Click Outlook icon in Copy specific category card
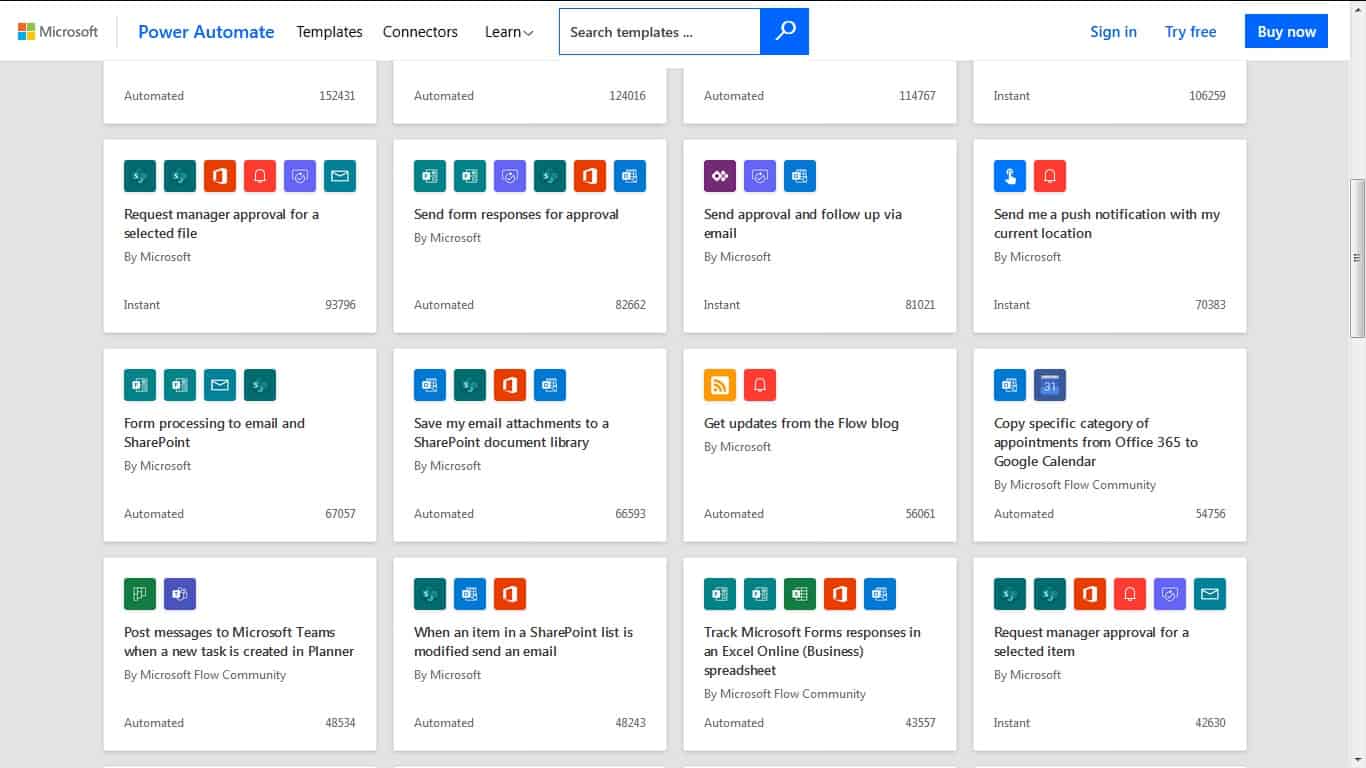Image resolution: width=1366 pixels, height=768 pixels. pos(1010,385)
